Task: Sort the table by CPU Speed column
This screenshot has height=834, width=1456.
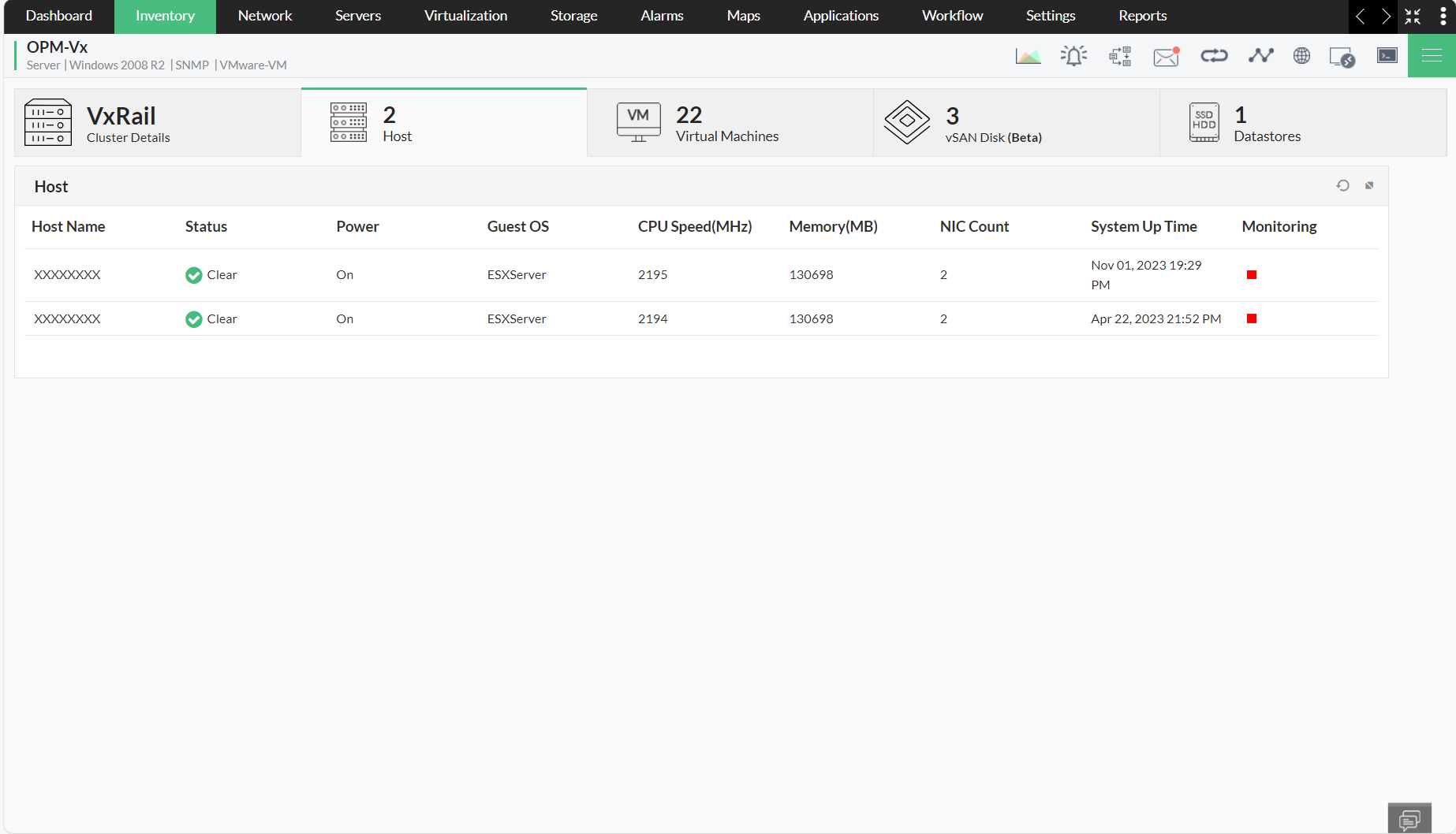Action: coord(694,226)
